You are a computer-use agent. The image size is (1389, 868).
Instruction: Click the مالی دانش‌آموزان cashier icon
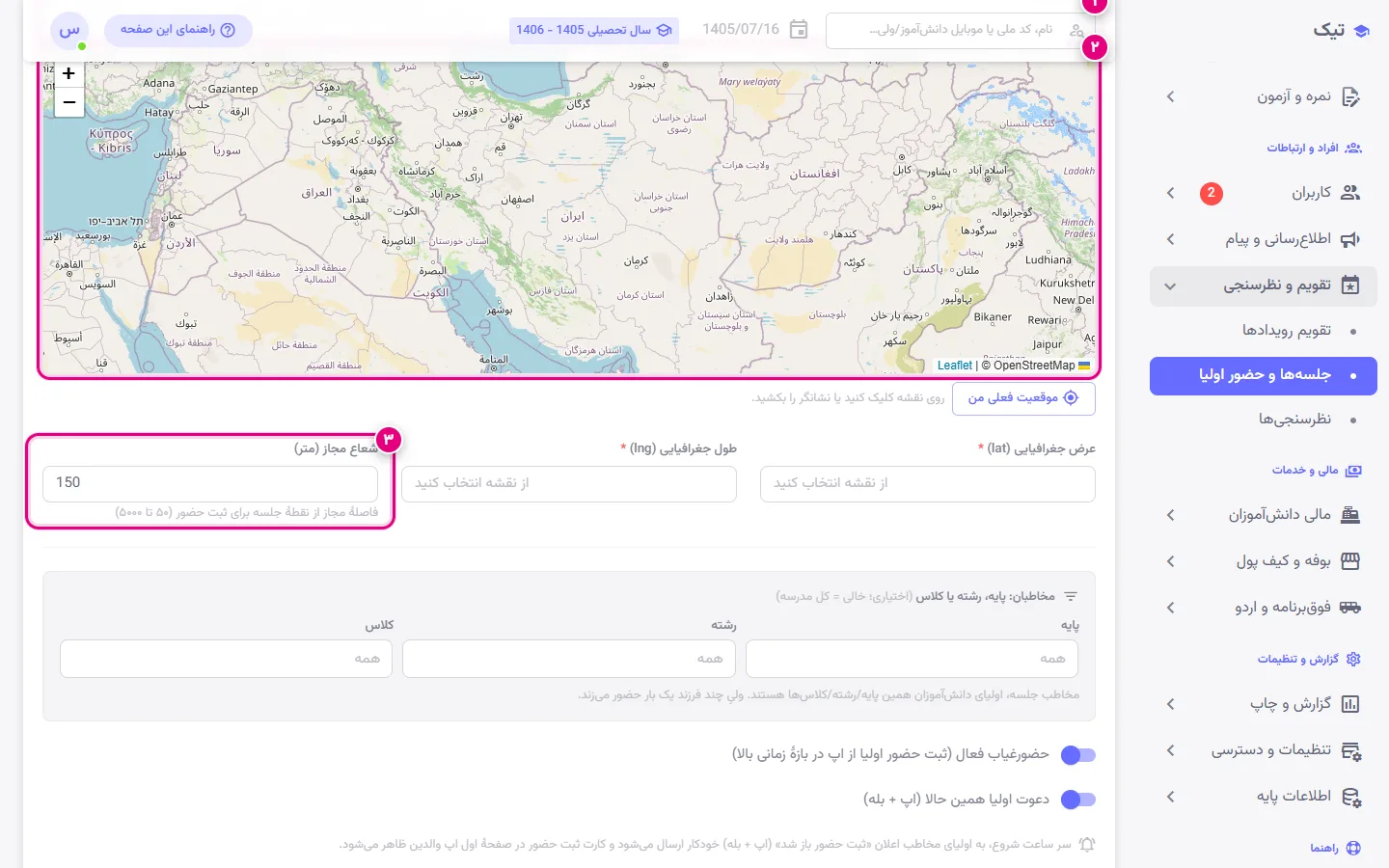tap(1350, 515)
